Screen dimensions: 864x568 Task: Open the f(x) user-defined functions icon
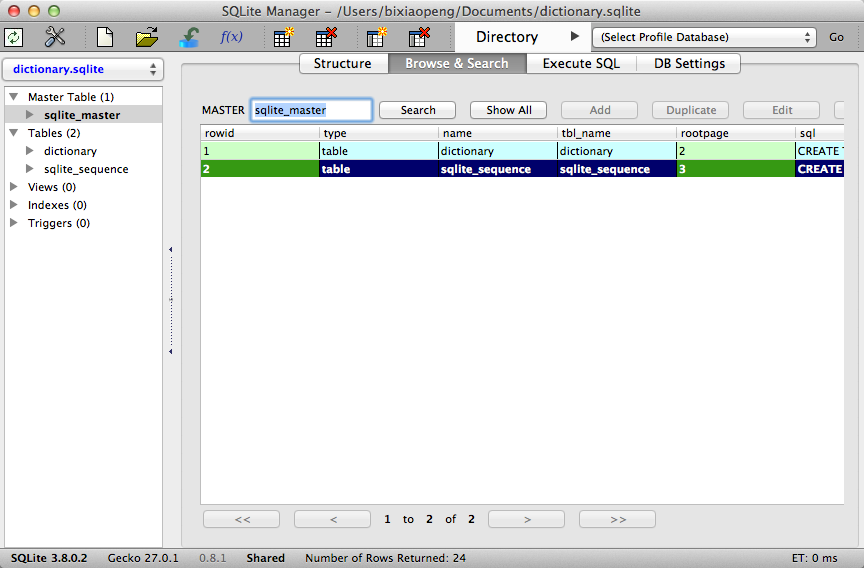click(x=231, y=37)
